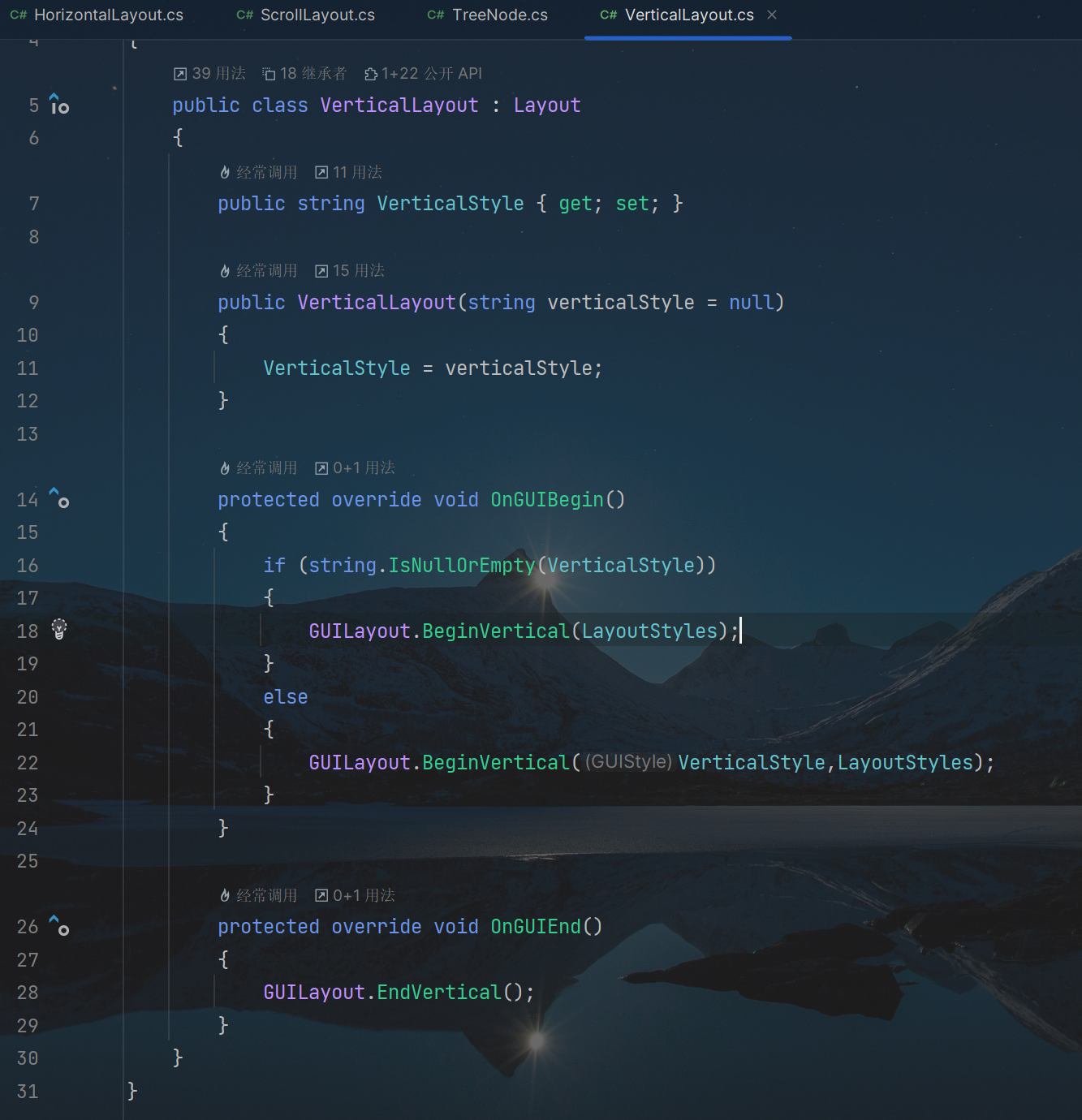
Task: Click the base type Layout on line 5
Action: click(x=547, y=106)
